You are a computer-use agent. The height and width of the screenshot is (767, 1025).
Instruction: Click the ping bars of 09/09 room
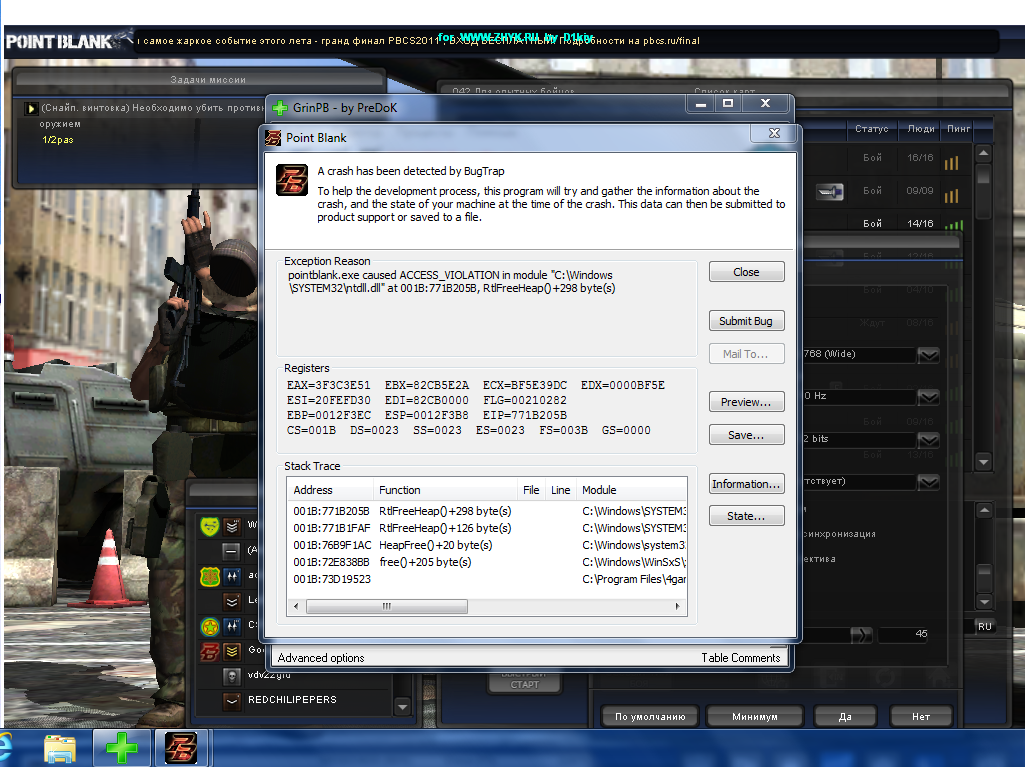pos(951,195)
